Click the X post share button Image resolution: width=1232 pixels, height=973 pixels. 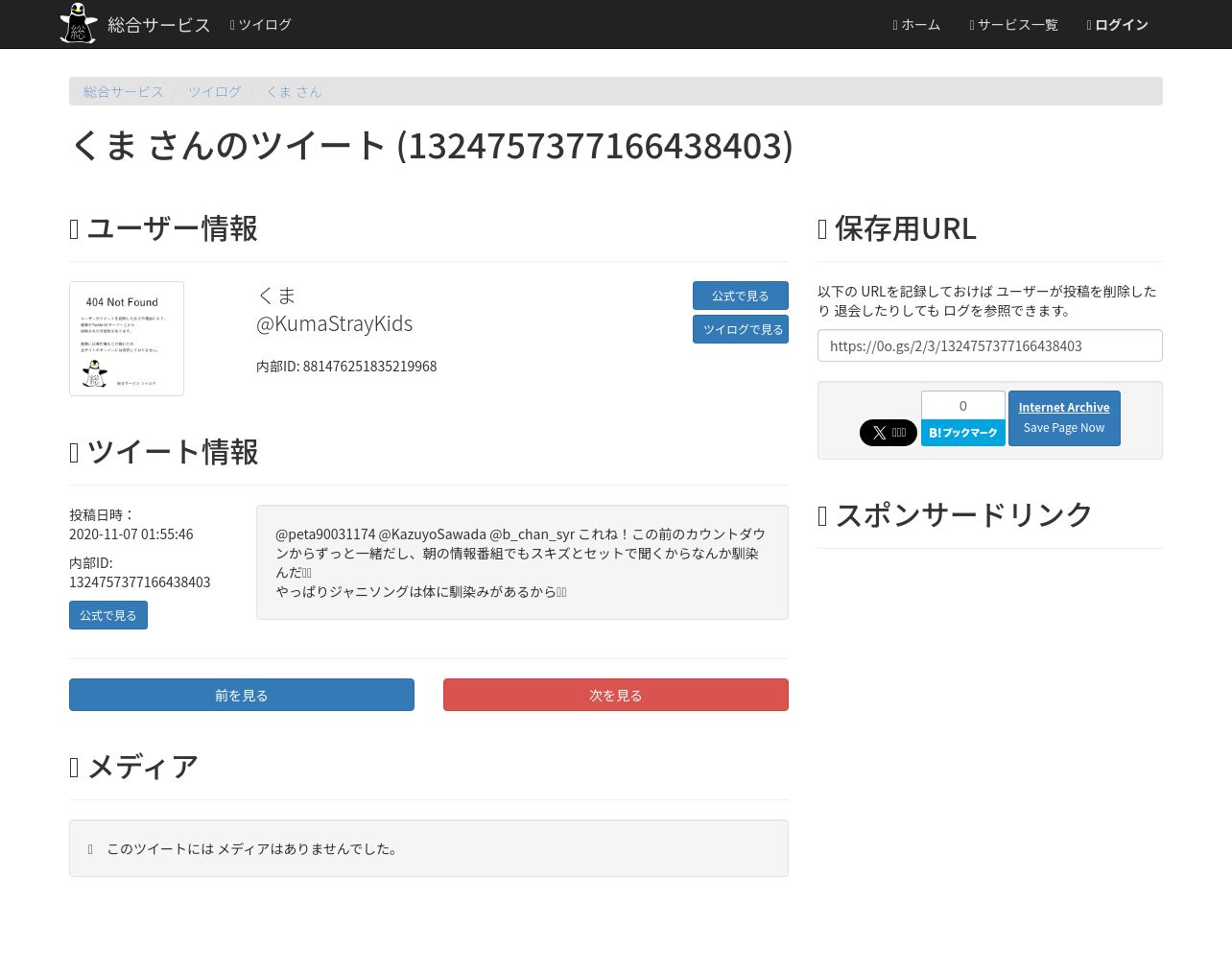click(x=888, y=433)
